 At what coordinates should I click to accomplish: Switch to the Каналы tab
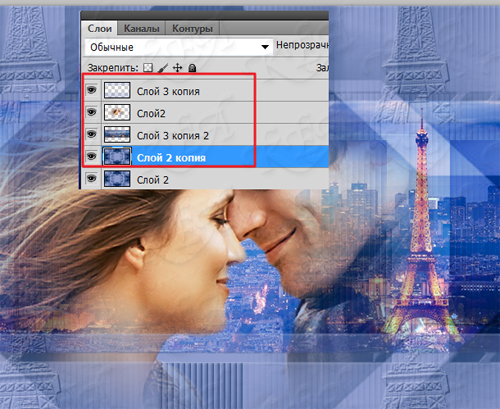(141, 29)
